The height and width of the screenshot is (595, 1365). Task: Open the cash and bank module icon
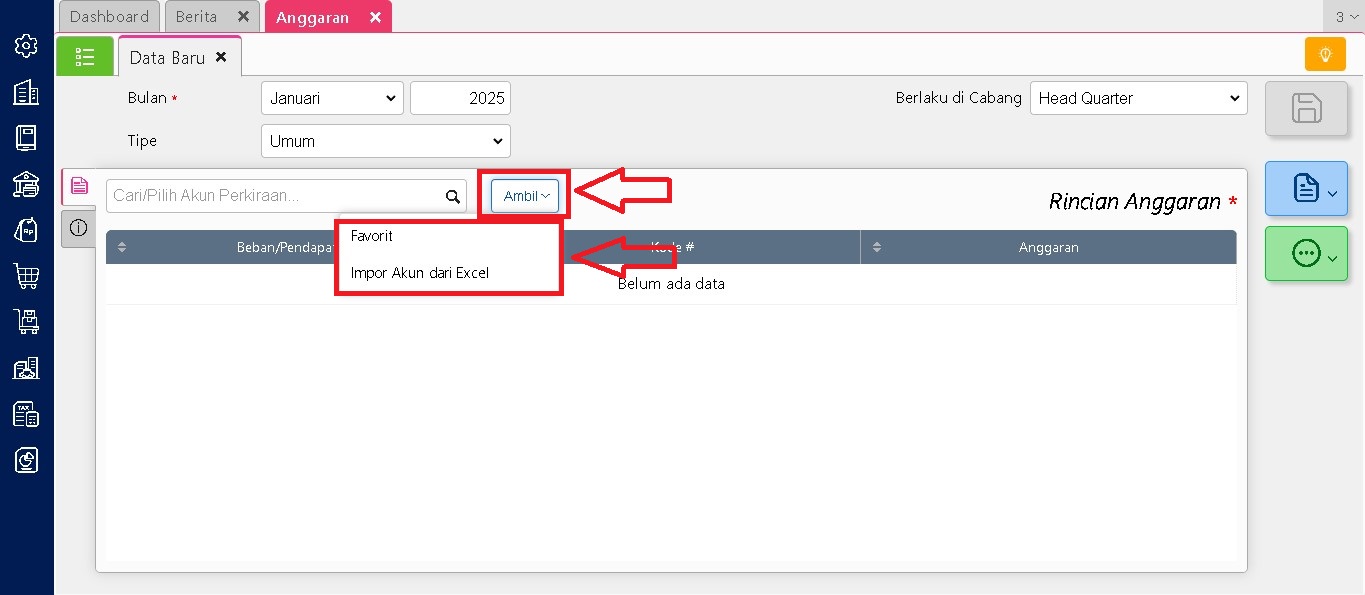(x=26, y=184)
